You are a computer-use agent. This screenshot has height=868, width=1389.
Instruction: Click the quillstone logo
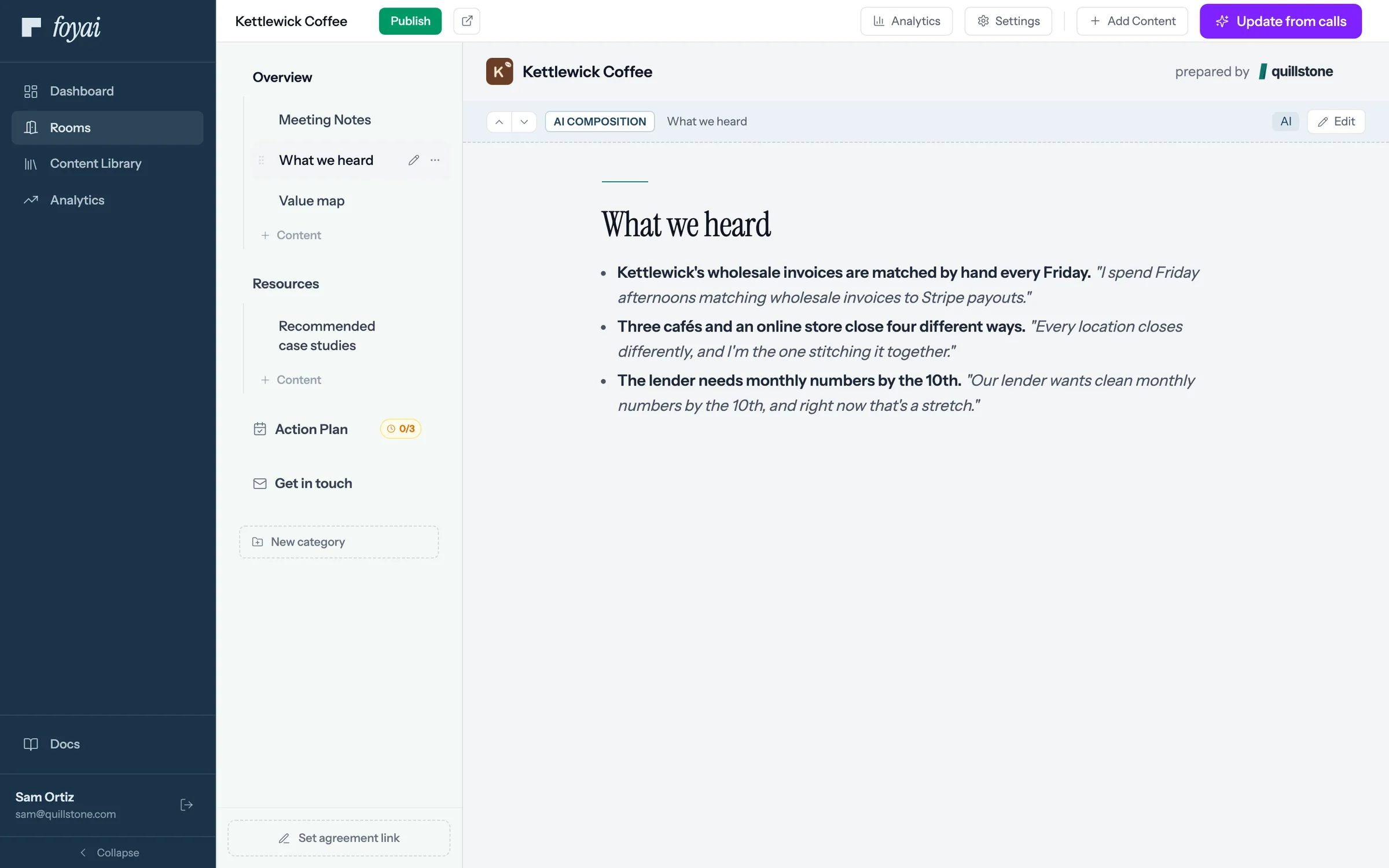click(x=1296, y=72)
